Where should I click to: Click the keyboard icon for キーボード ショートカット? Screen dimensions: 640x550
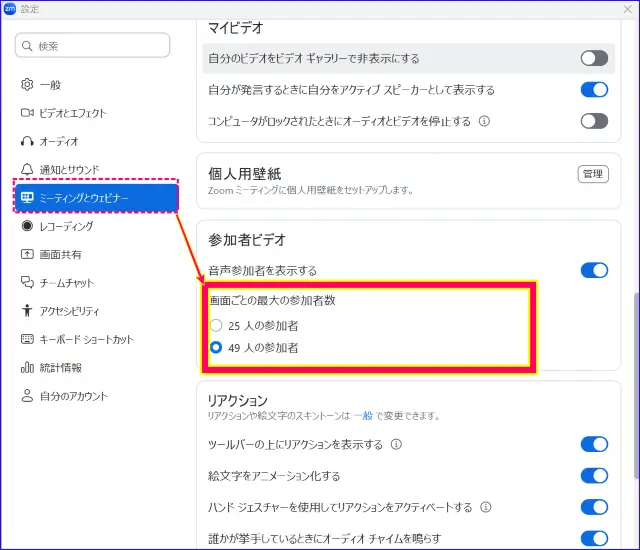click(x=27, y=339)
